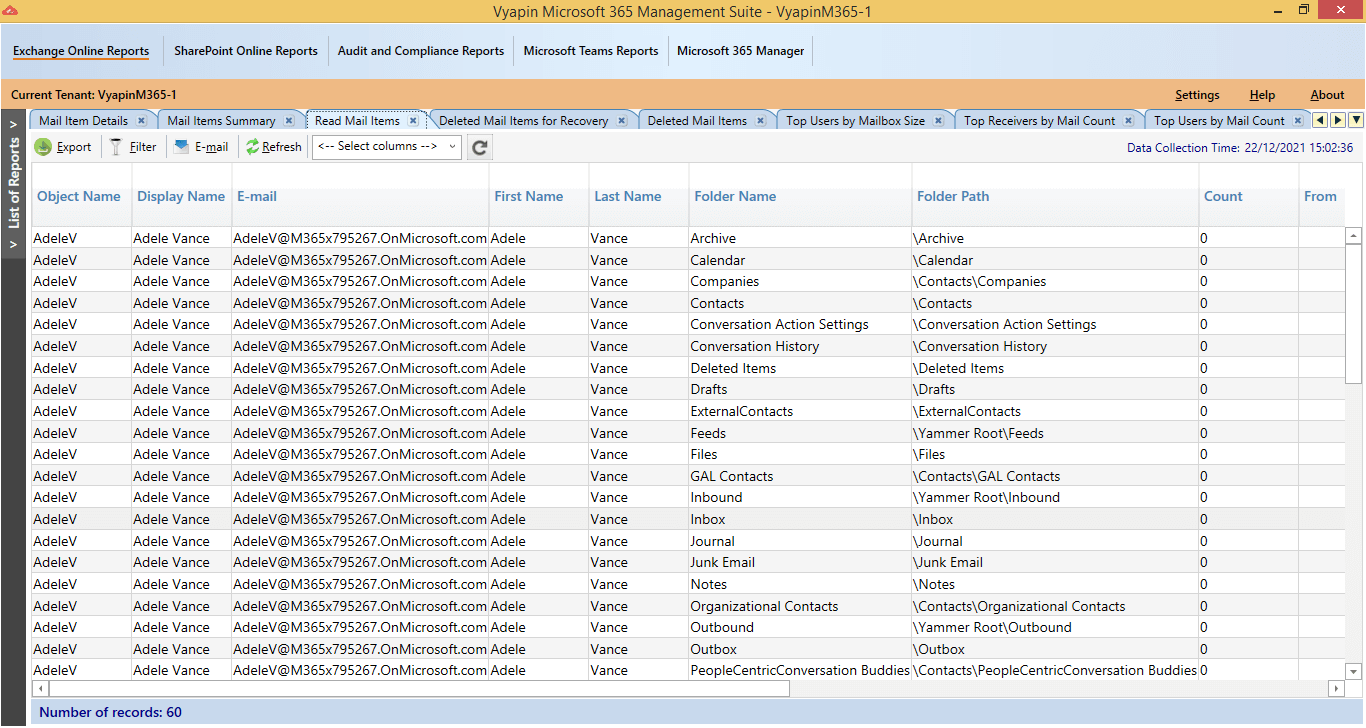Close the Top Receivers by Mail Count tab
1366x728 pixels.
click(1128, 120)
